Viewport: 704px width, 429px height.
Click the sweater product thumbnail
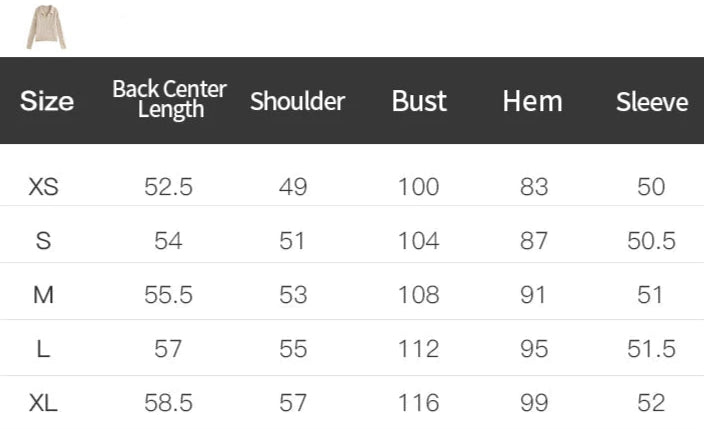[x=45, y=27]
